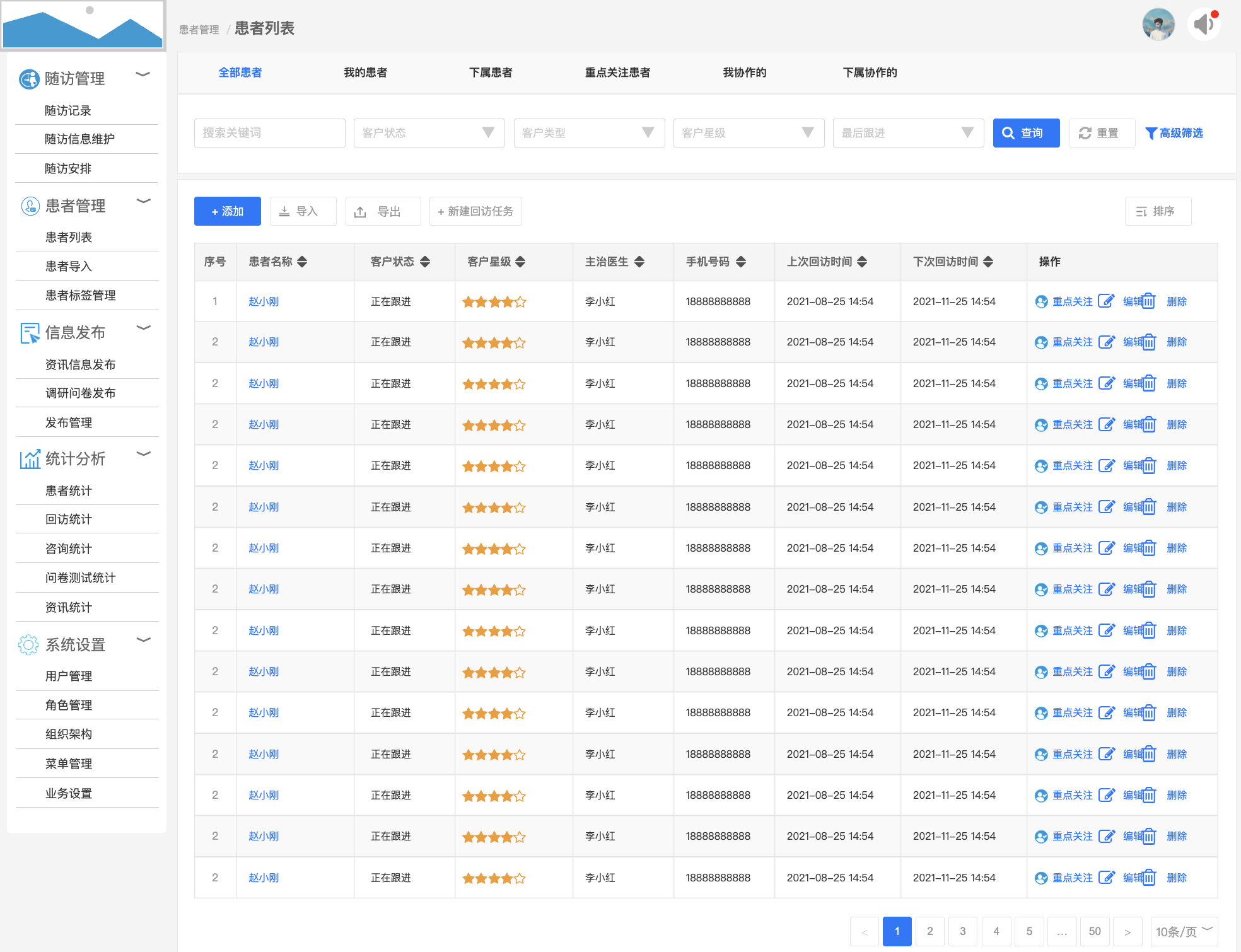Open 问卷测试统计 in the sidebar
The width and height of the screenshot is (1241, 952).
(x=81, y=578)
